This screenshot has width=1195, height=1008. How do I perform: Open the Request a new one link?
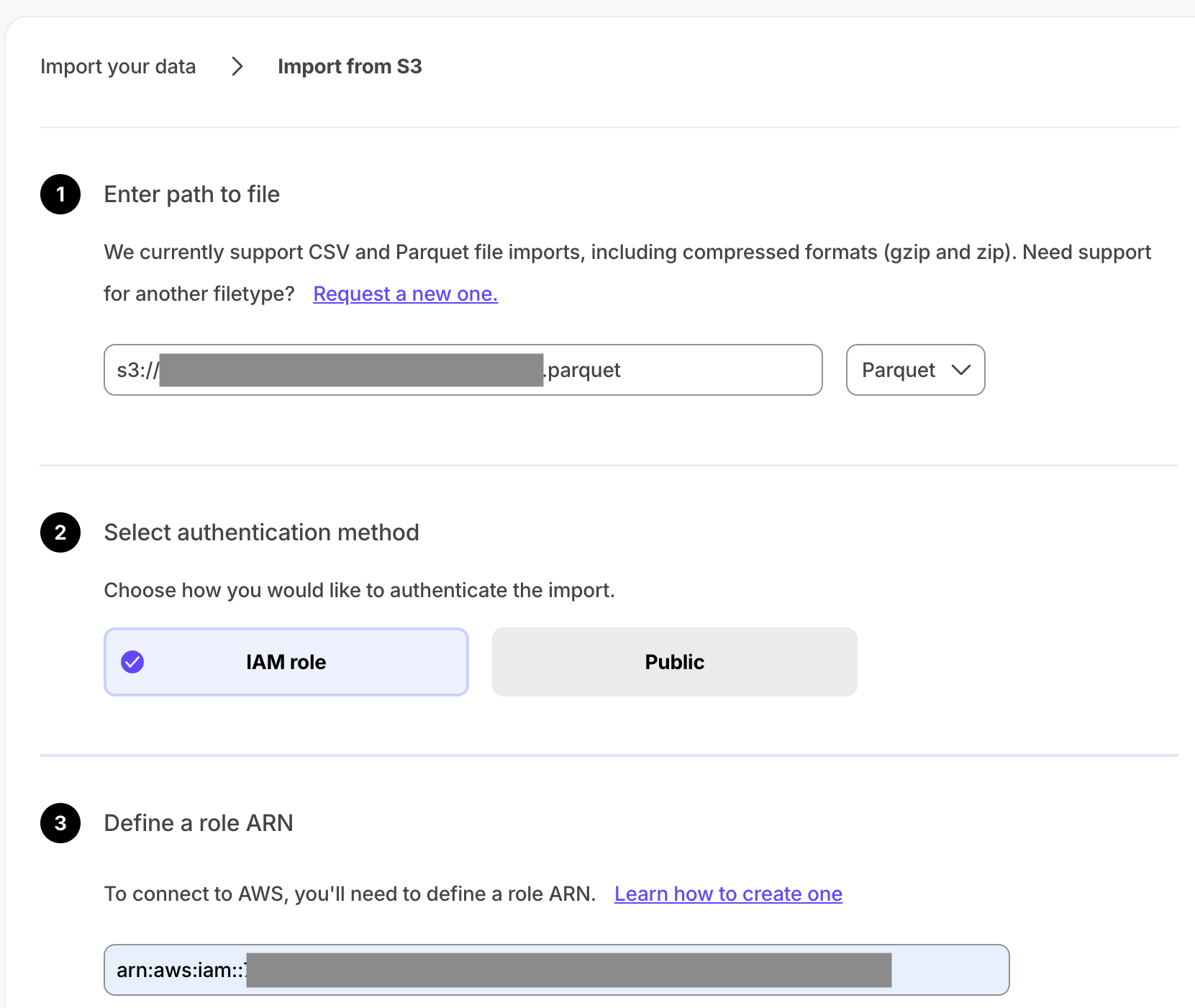405,294
